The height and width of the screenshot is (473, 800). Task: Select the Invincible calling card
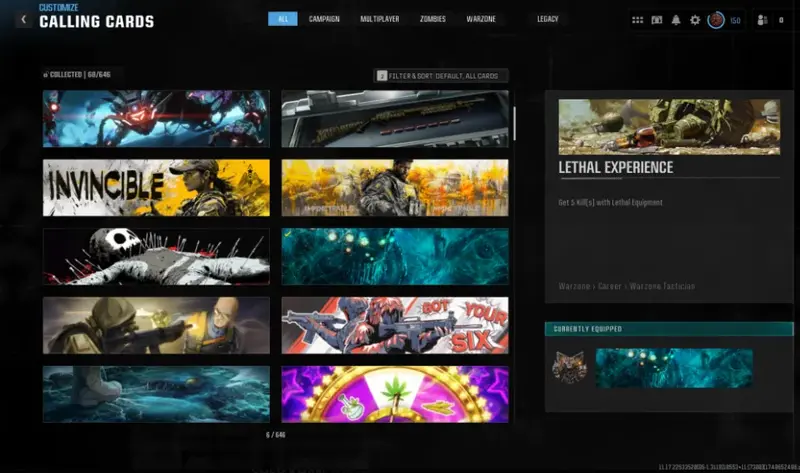[x=156, y=187]
